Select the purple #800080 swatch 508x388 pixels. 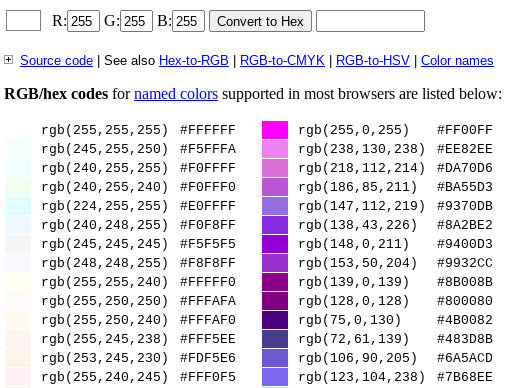(x=275, y=301)
